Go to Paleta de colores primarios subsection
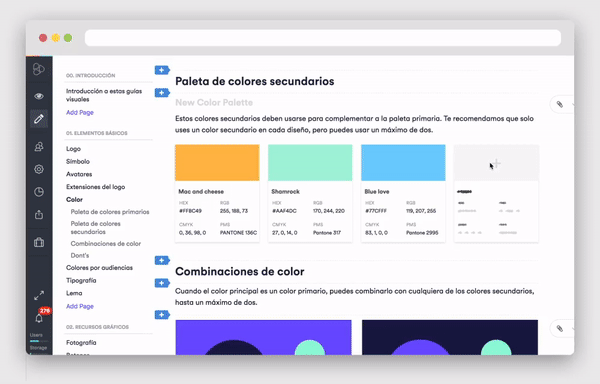The width and height of the screenshot is (600, 384). pos(110,212)
